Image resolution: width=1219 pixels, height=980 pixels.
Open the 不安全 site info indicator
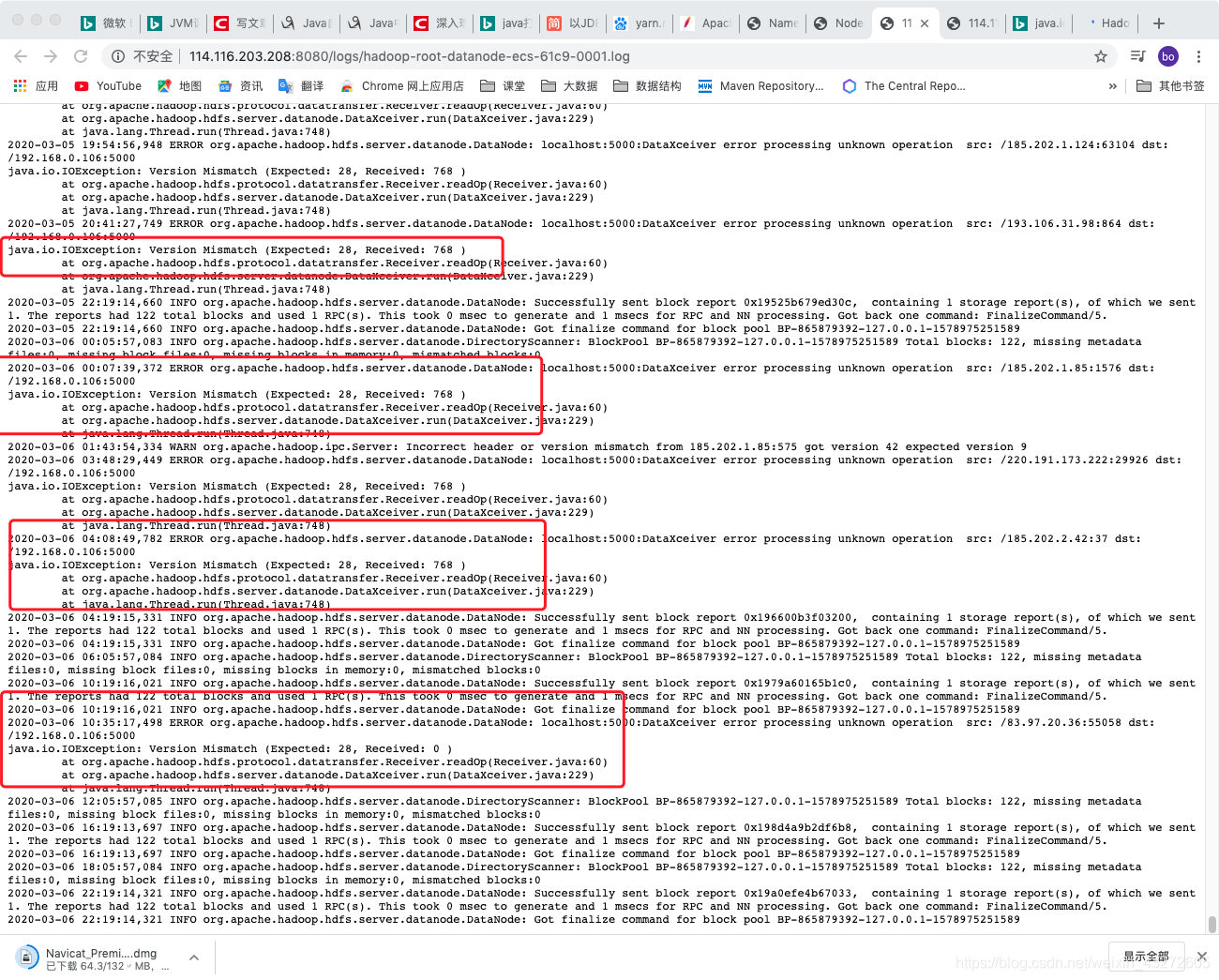tap(142, 56)
